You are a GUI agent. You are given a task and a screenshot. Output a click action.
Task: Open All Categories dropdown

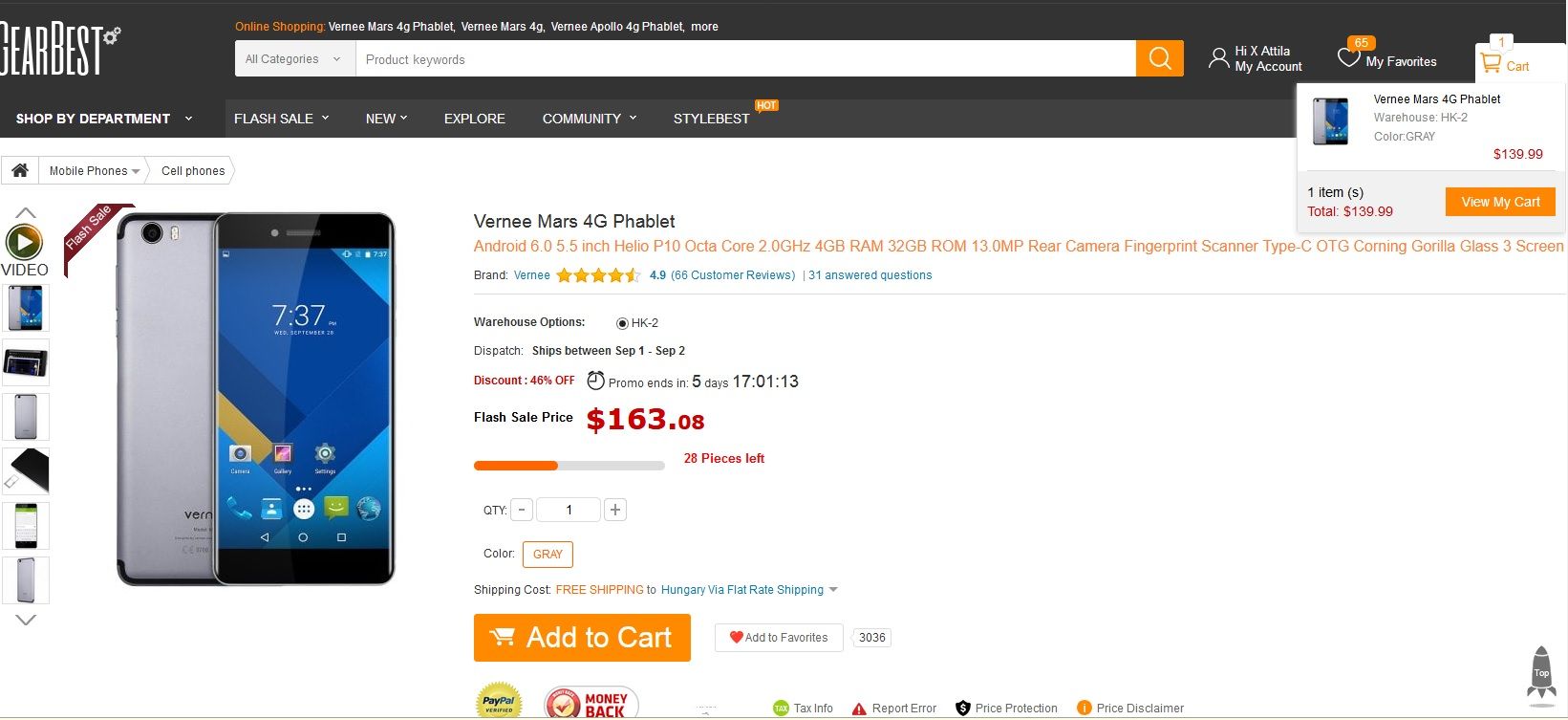(294, 58)
